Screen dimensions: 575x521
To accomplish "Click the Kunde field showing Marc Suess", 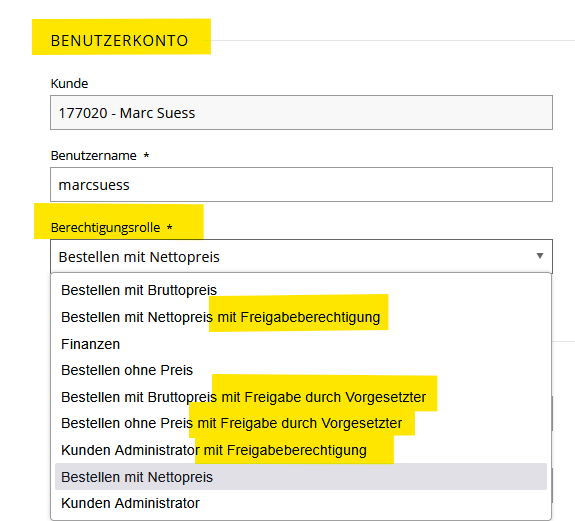I will (x=301, y=113).
